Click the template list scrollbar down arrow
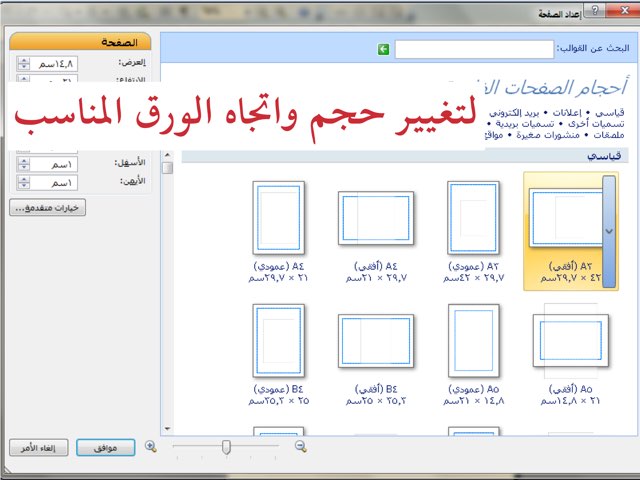This screenshot has height=480, width=640. point(167,429)
